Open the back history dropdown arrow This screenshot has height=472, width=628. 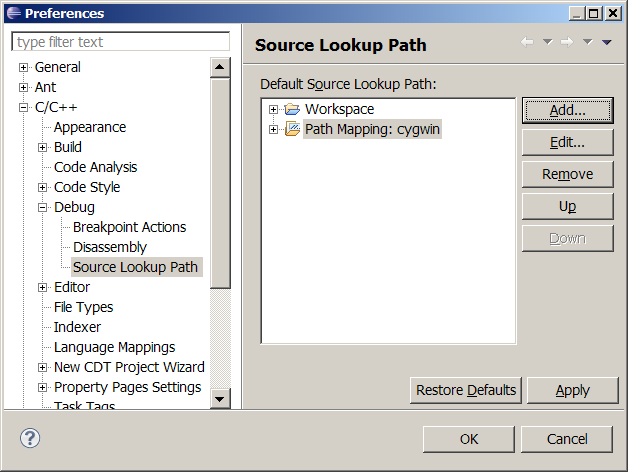[x=547, y=42]
